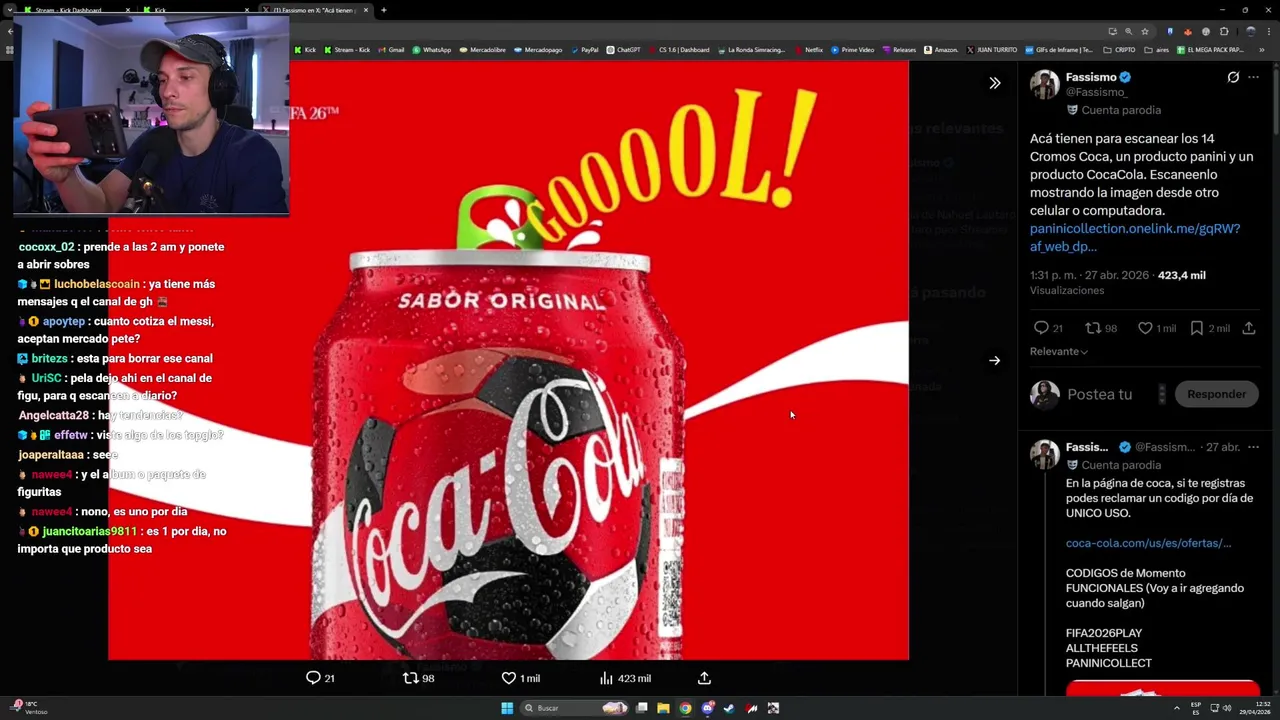Open ChatGPT bookmark
The height and width of the screenshot is (720, 1280).
coord(623,49)
